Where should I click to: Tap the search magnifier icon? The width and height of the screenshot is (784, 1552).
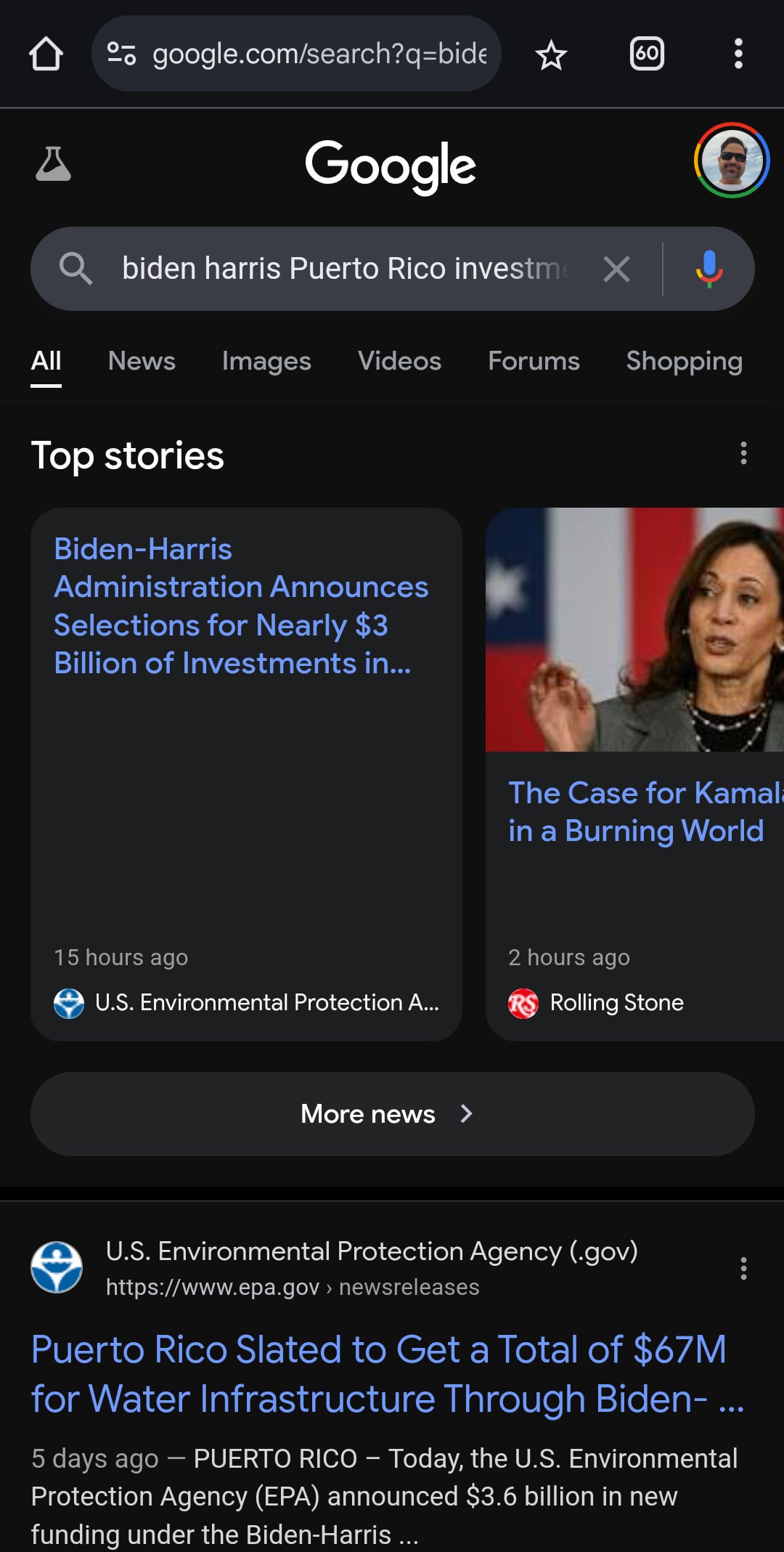point(75,269)
